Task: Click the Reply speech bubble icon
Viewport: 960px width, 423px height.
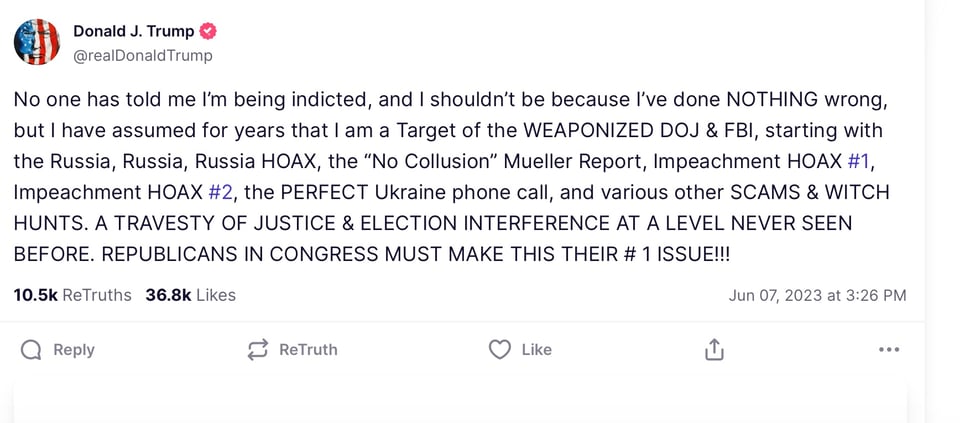Action: tap(31, 349)
